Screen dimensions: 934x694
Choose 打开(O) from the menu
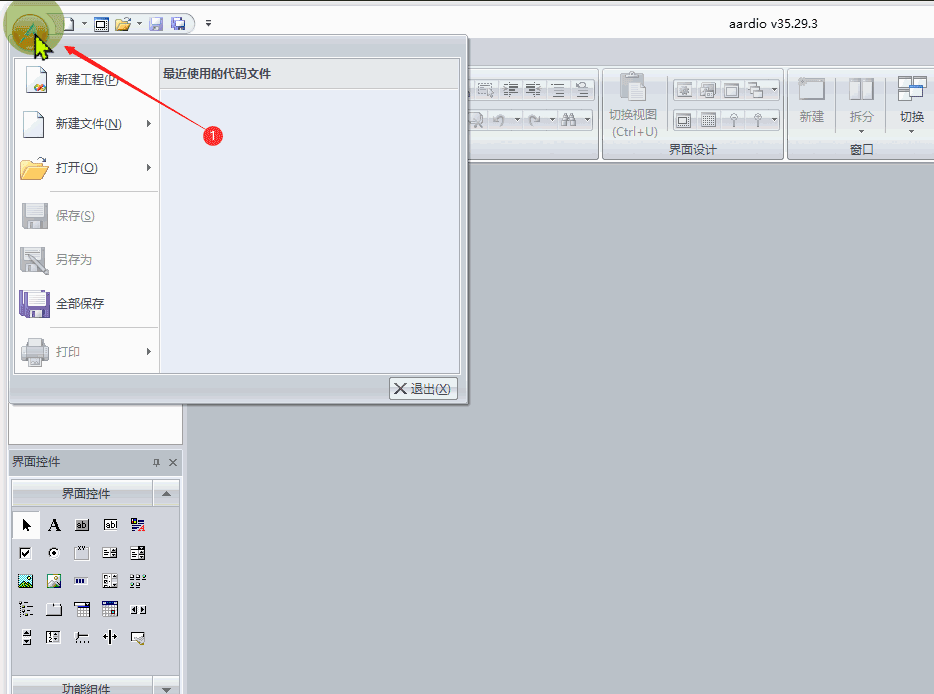point(86,168)
